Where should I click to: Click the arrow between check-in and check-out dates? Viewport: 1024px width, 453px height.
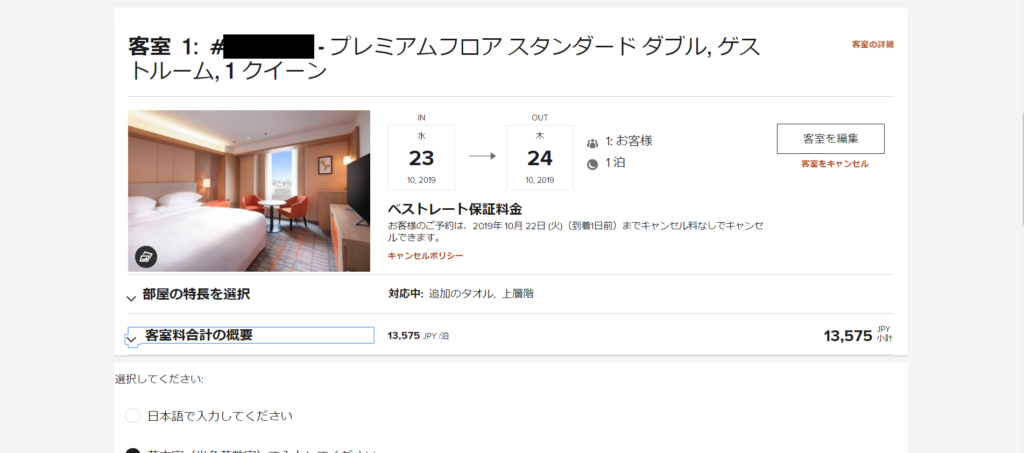(482, 157)
